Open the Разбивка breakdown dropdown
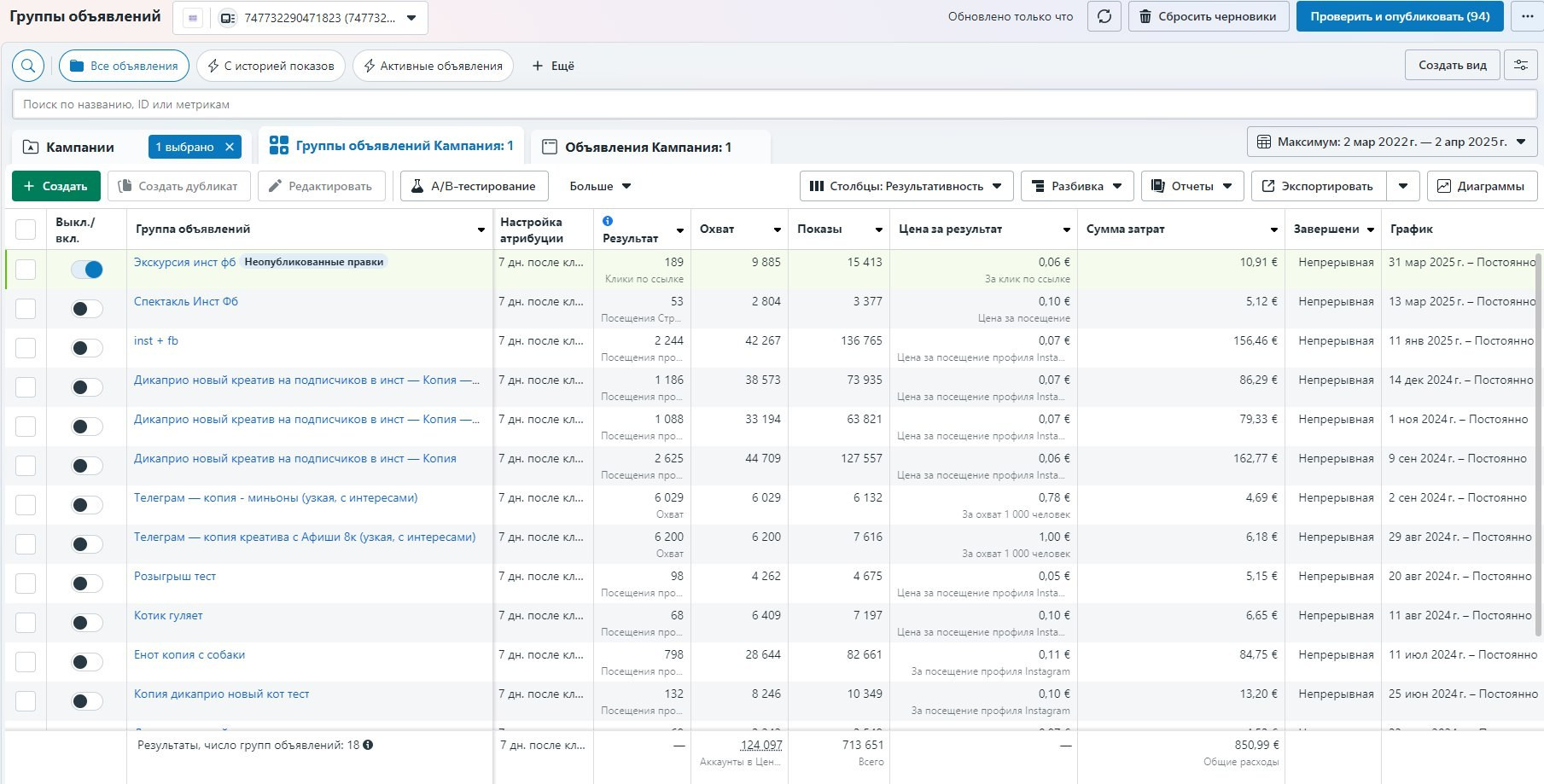 tap(1076, 186)
